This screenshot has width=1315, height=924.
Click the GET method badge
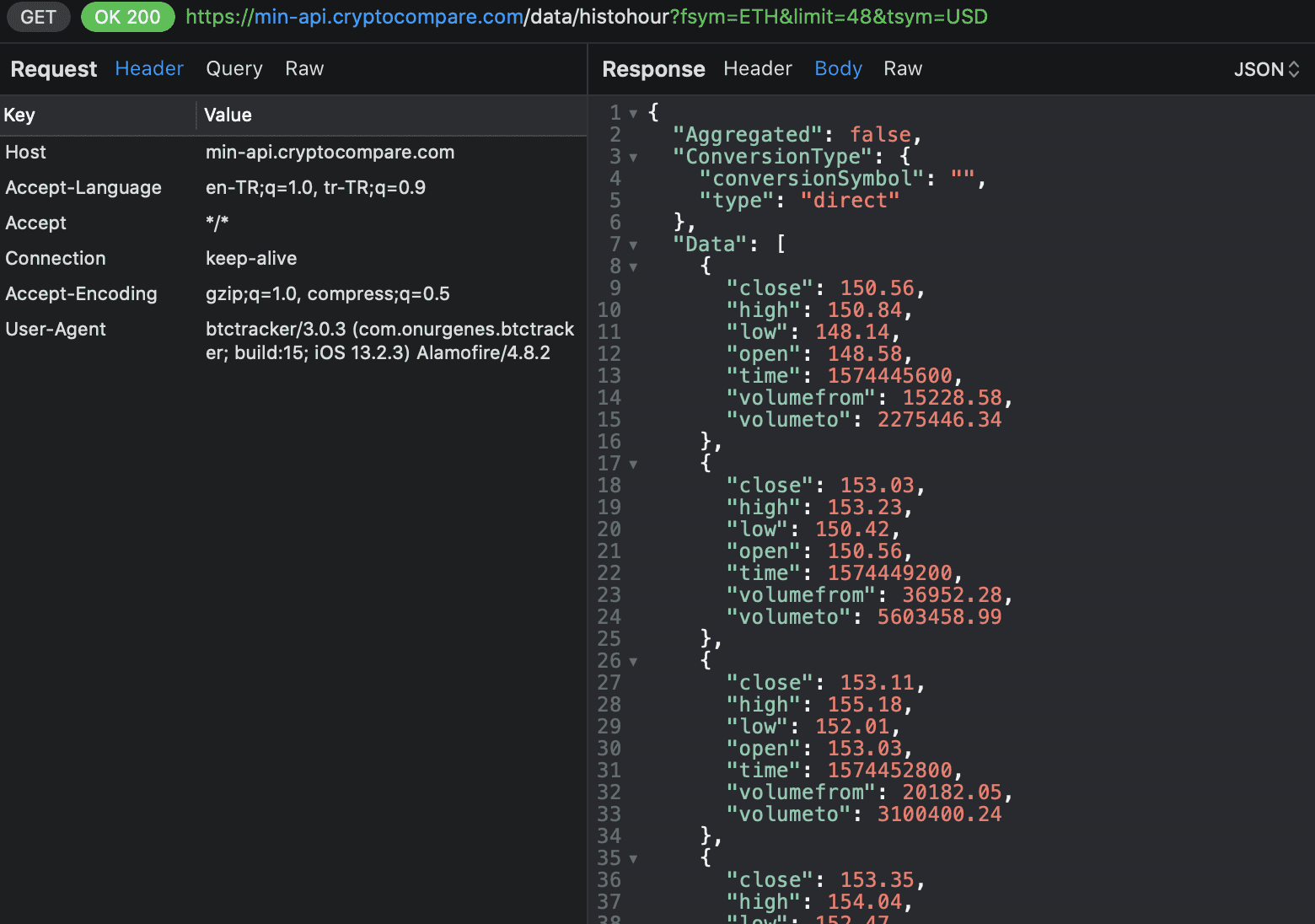(x=38, y=17)
